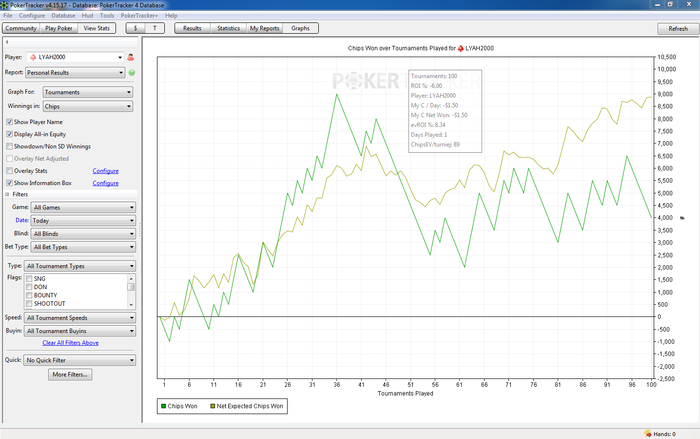Switch to cash games with the $ button
700x439 pixels.
pyautogui.click(x=134, y=29)
